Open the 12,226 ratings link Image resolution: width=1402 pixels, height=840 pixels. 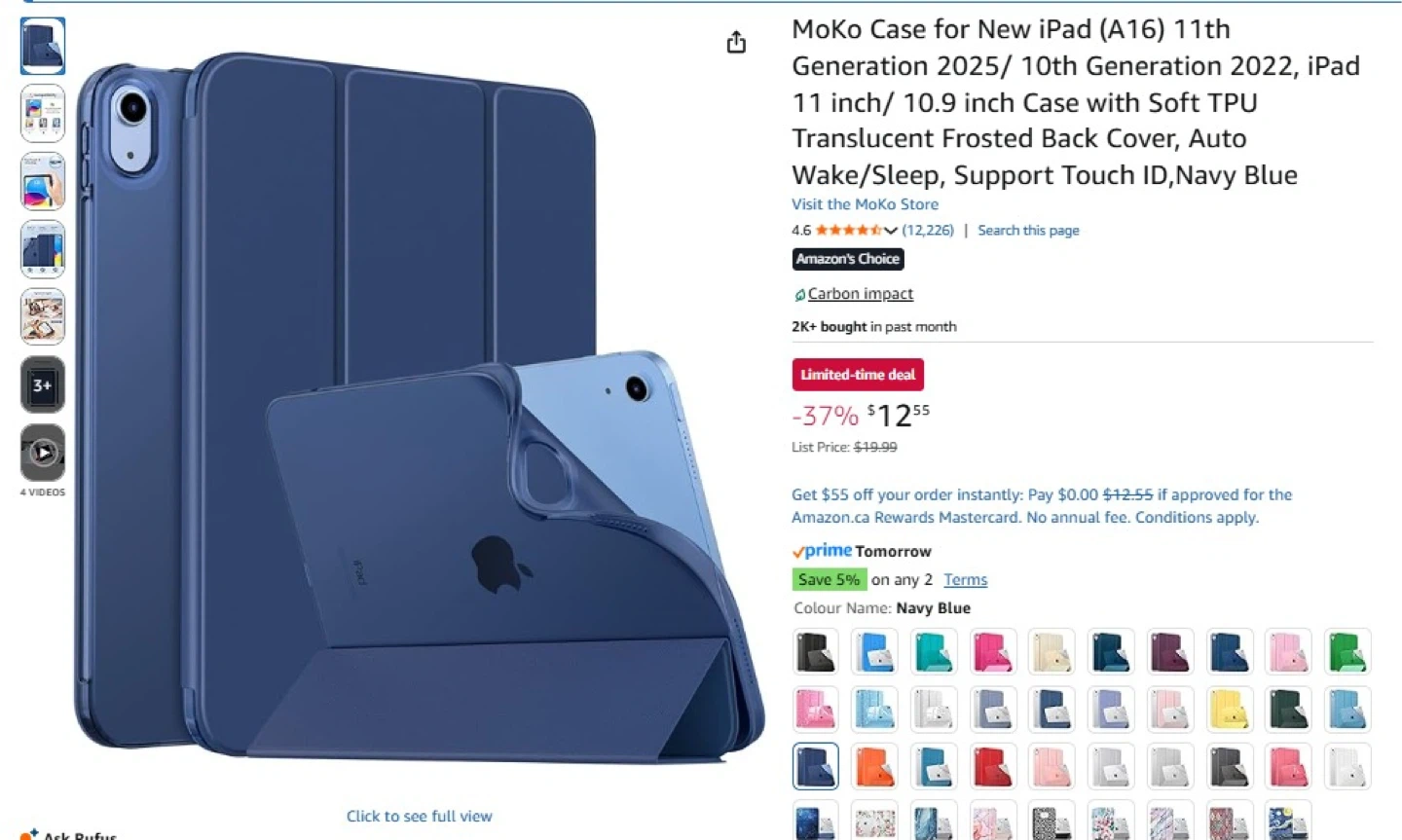coord(928,231)
